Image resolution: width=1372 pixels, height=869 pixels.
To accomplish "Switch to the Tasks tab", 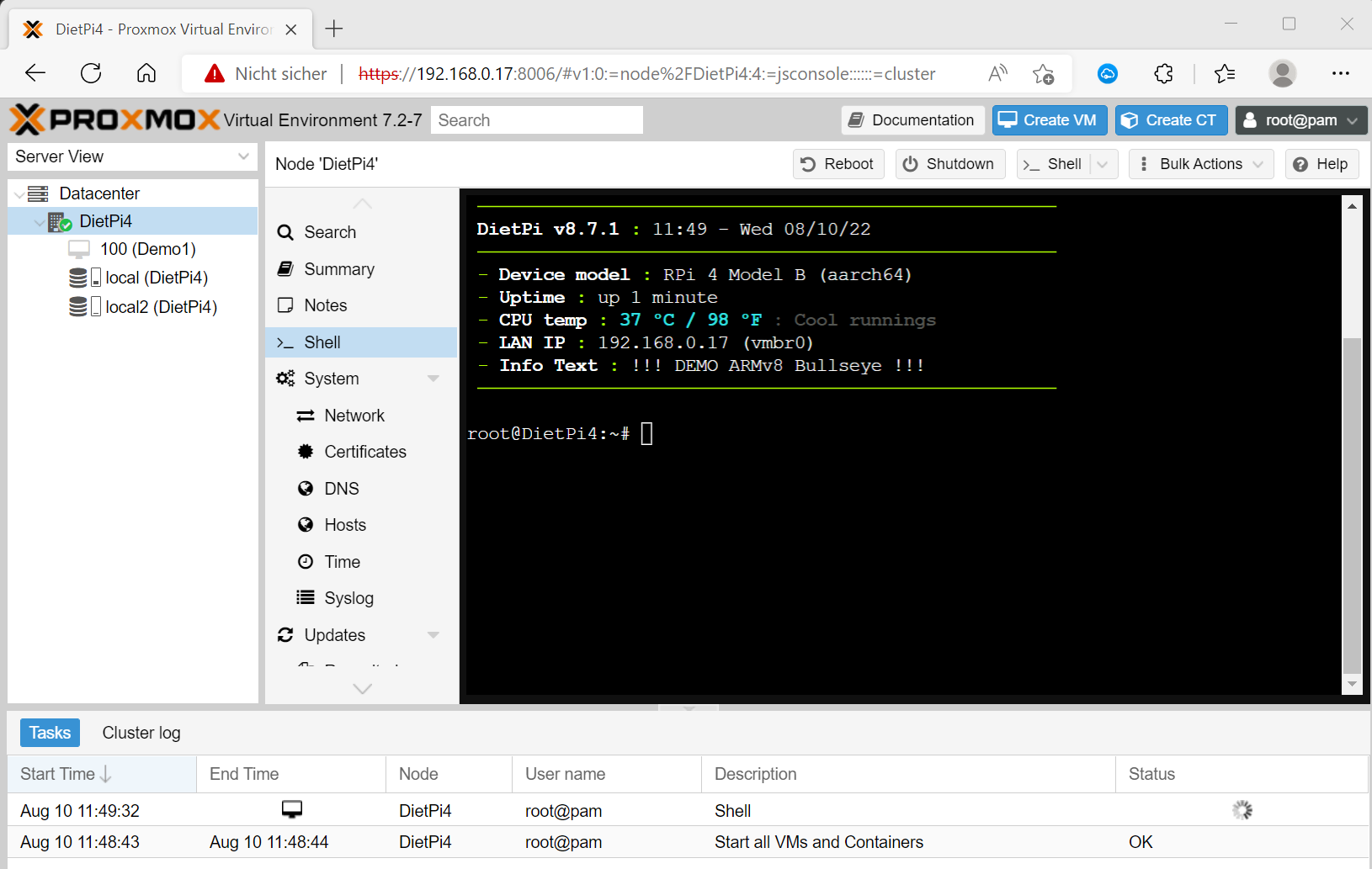I will [x=51, y=733].
